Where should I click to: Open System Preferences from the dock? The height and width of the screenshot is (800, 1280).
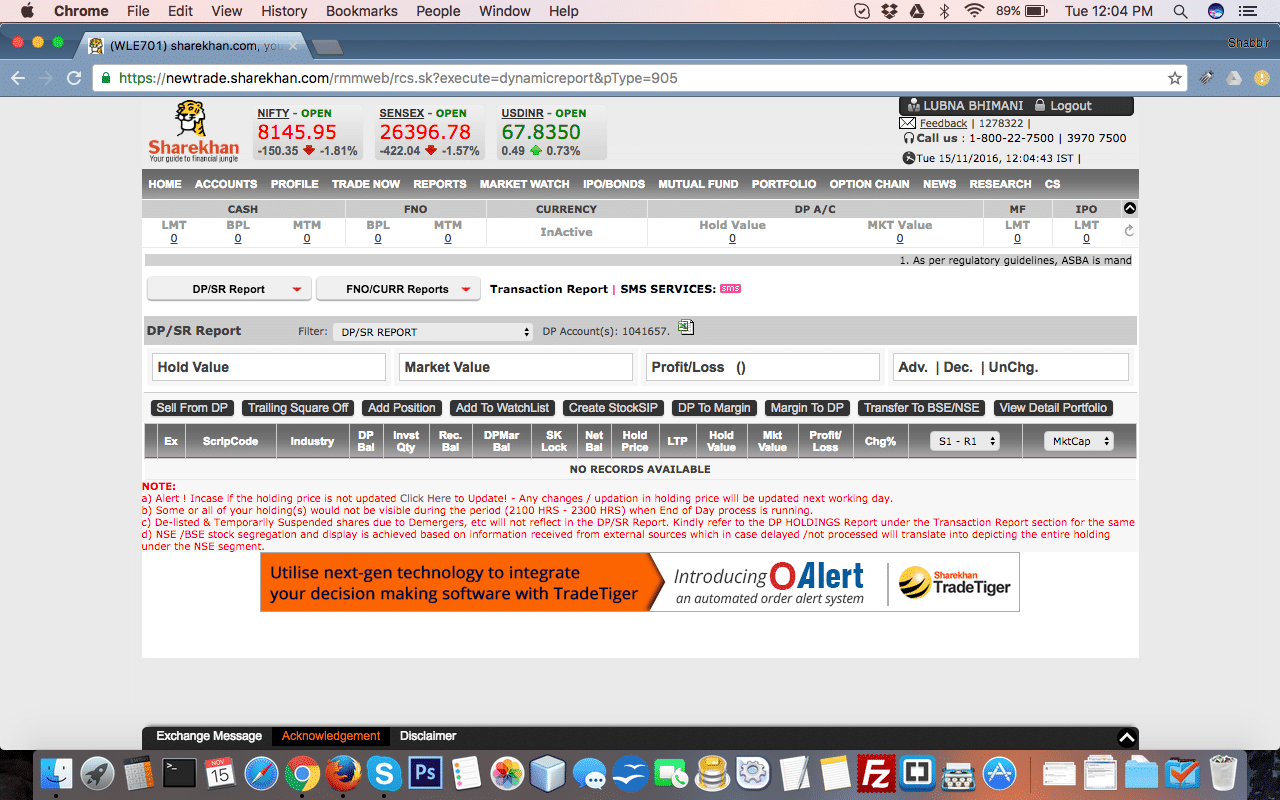tap(752, 773)
